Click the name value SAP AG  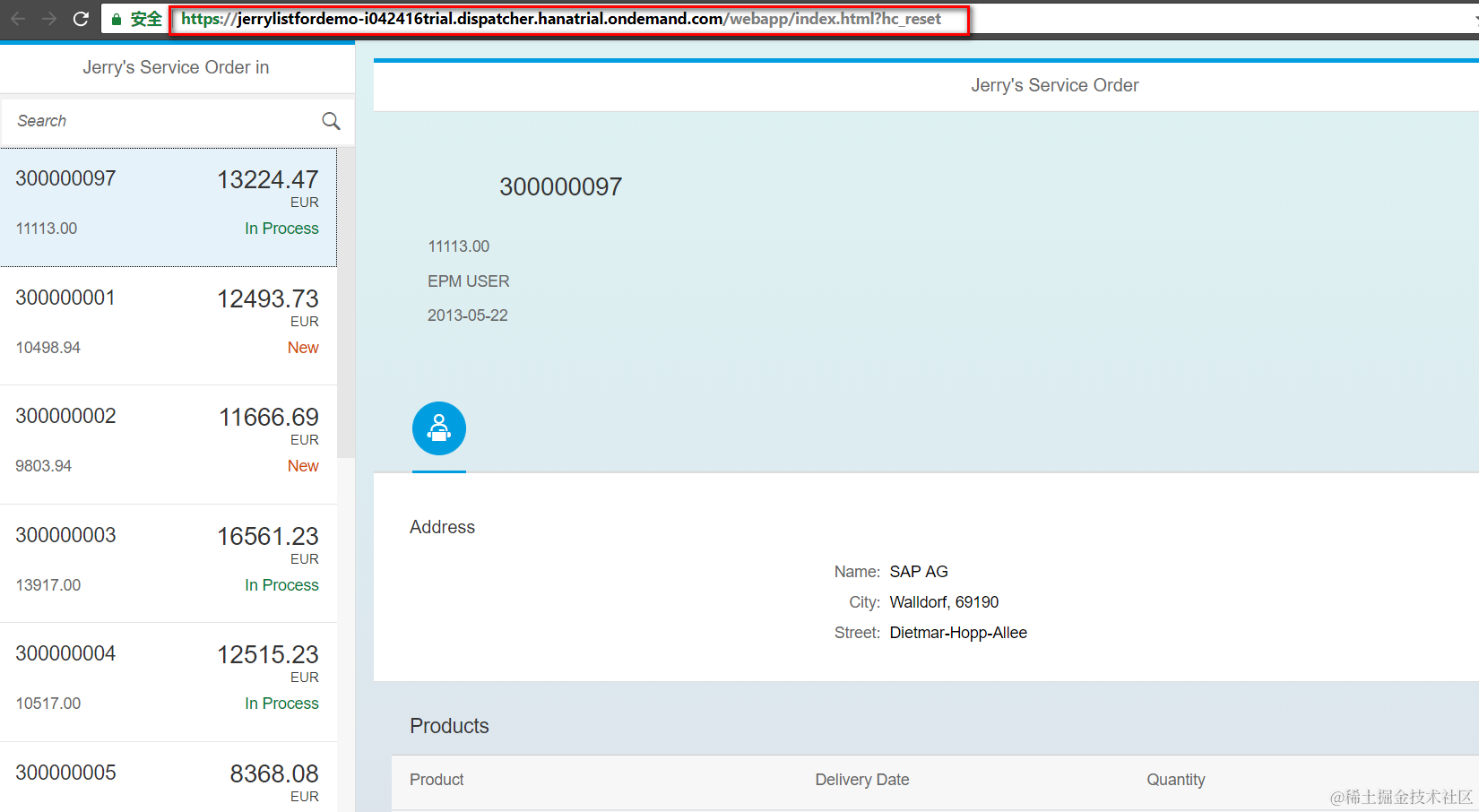coord(919,572)
